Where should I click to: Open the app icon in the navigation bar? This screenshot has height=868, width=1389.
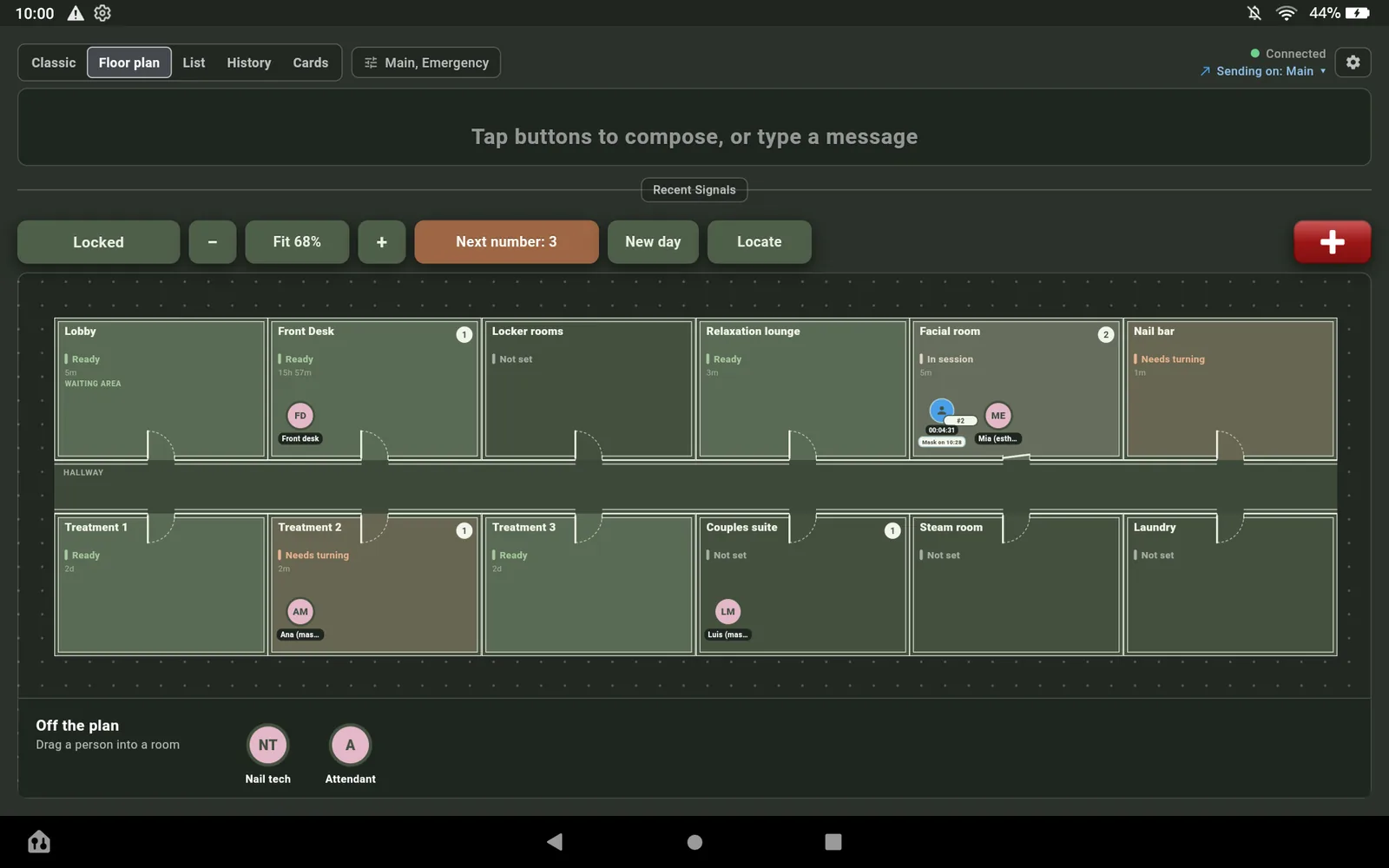pyautogui.click(x=39, y=841)
